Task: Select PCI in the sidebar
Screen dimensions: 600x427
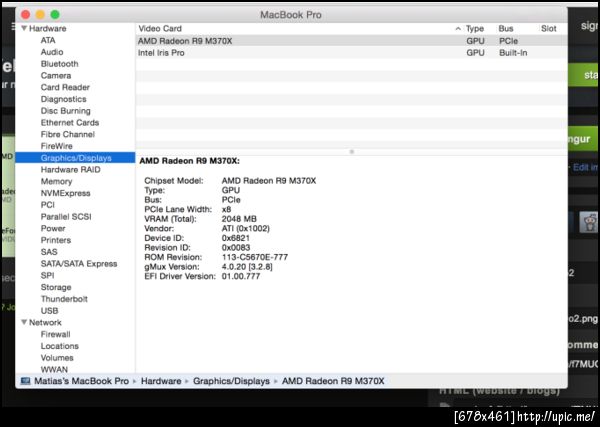Action: [x=47, y=205]
